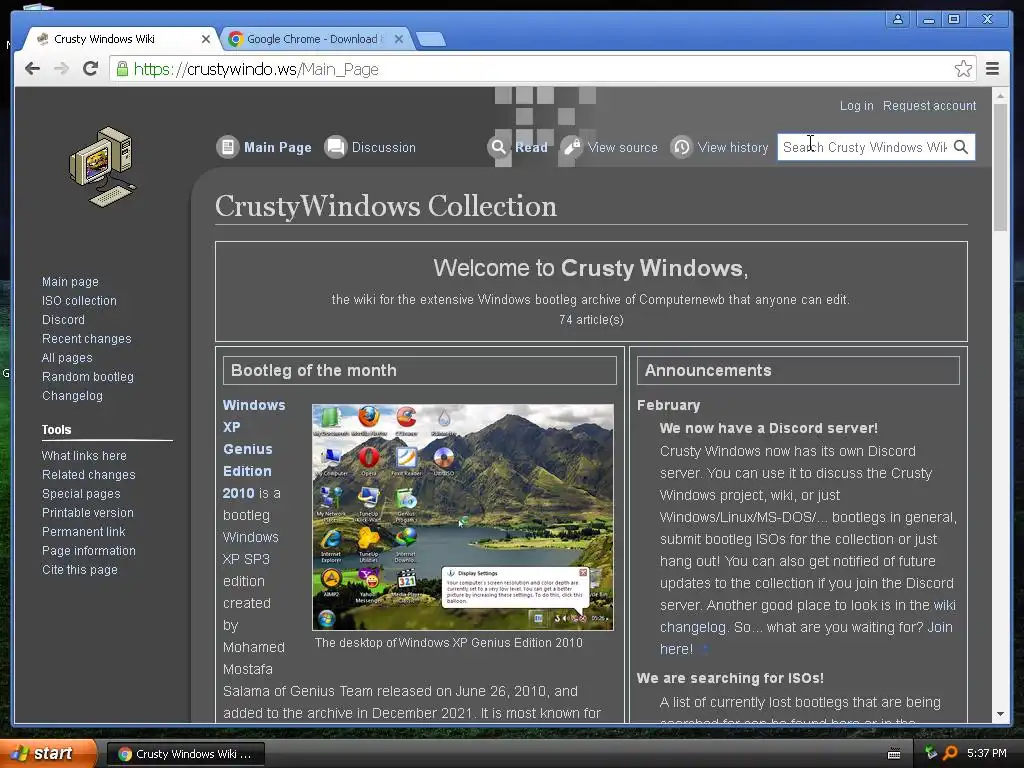Click Permanent link
Viewport: 1024px width, 768px height.
pos(84,532)
